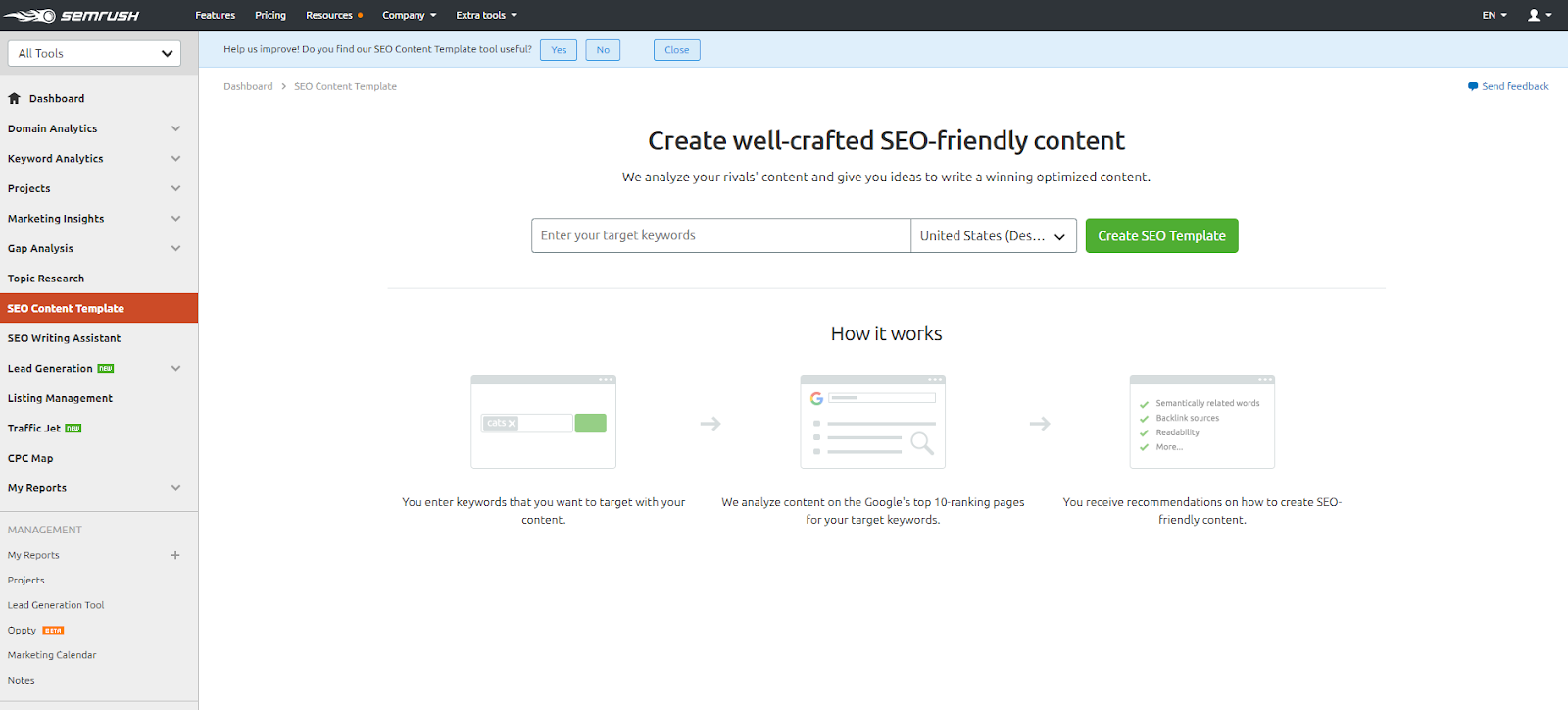Expand Lead Generation section
The width and height of the screenshot is (1568, 710).
[175, 369]
